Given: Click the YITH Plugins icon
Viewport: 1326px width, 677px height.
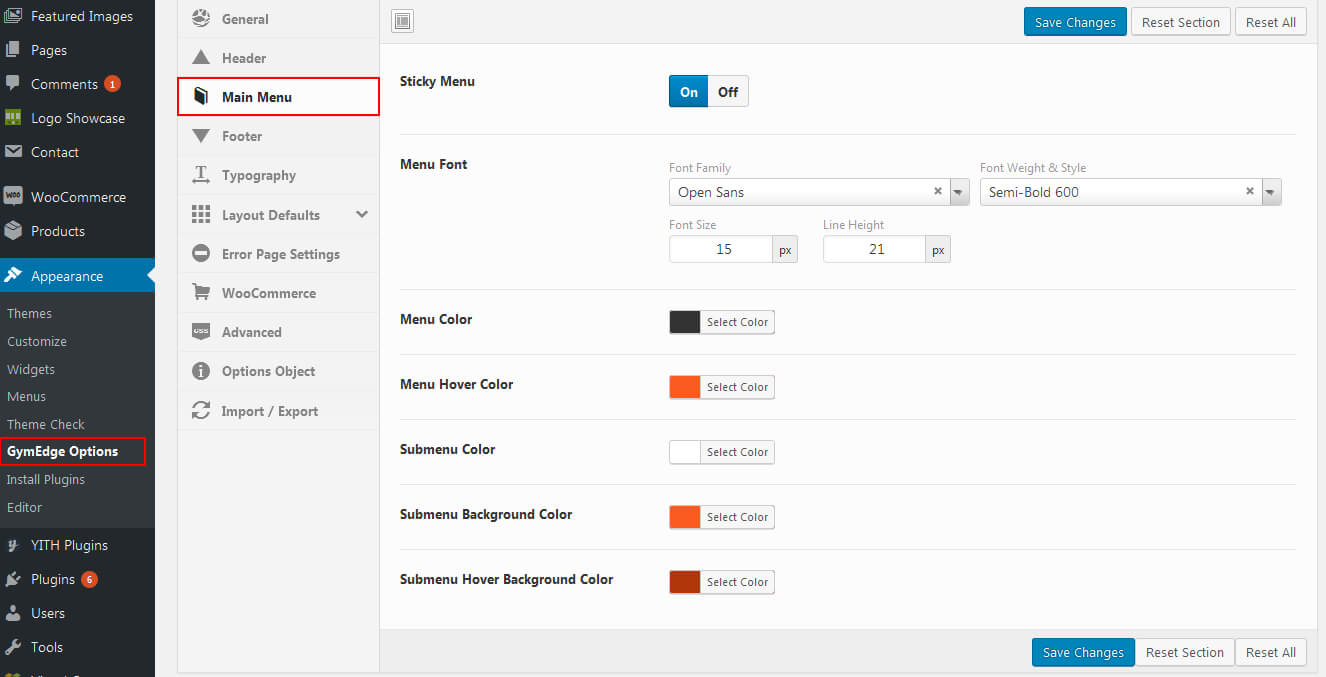Looking at the screenshot, I should click(x=13, y=545).
